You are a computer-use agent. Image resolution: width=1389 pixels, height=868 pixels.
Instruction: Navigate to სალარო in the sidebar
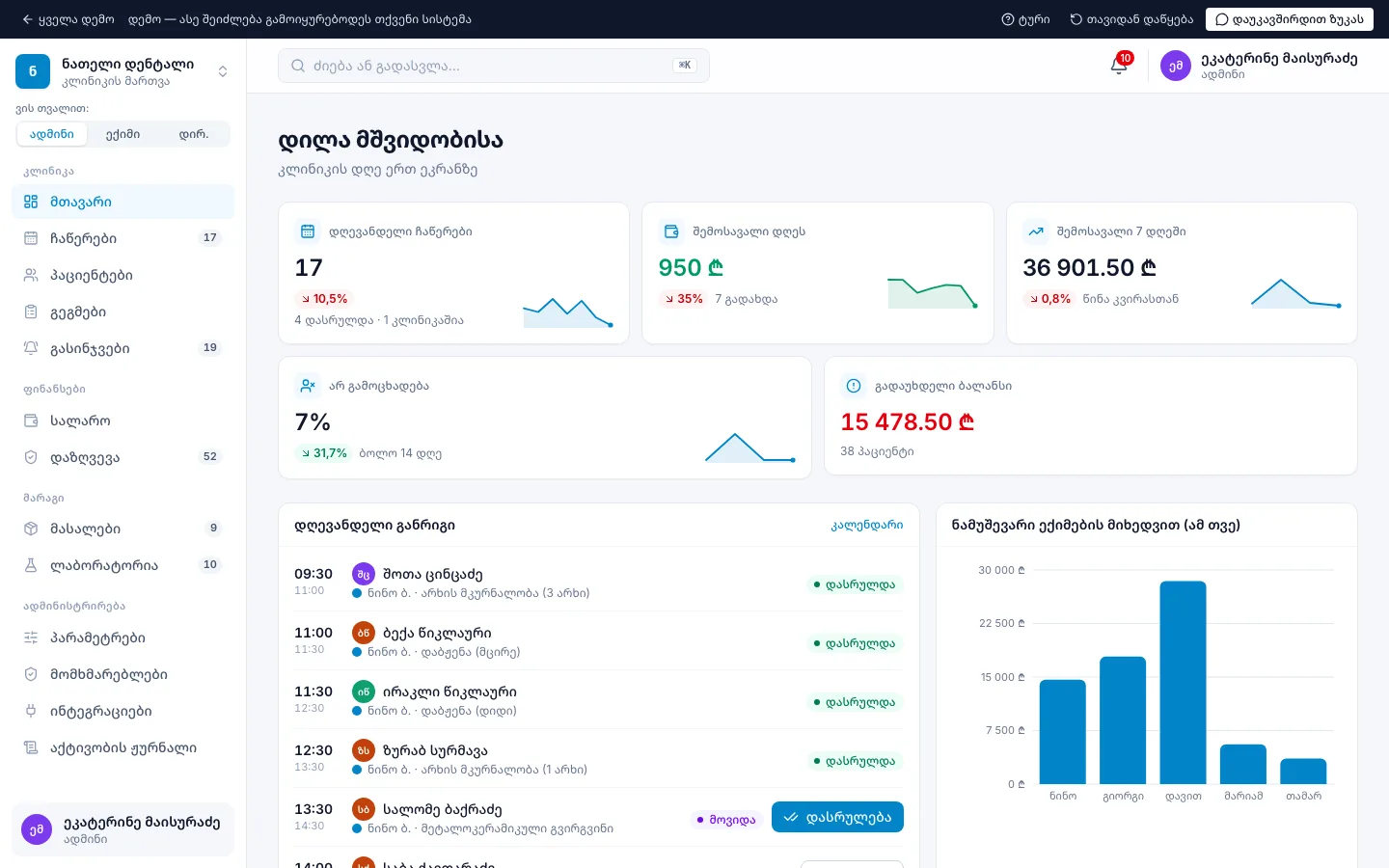pyautogui.click(x=123, y=420)
